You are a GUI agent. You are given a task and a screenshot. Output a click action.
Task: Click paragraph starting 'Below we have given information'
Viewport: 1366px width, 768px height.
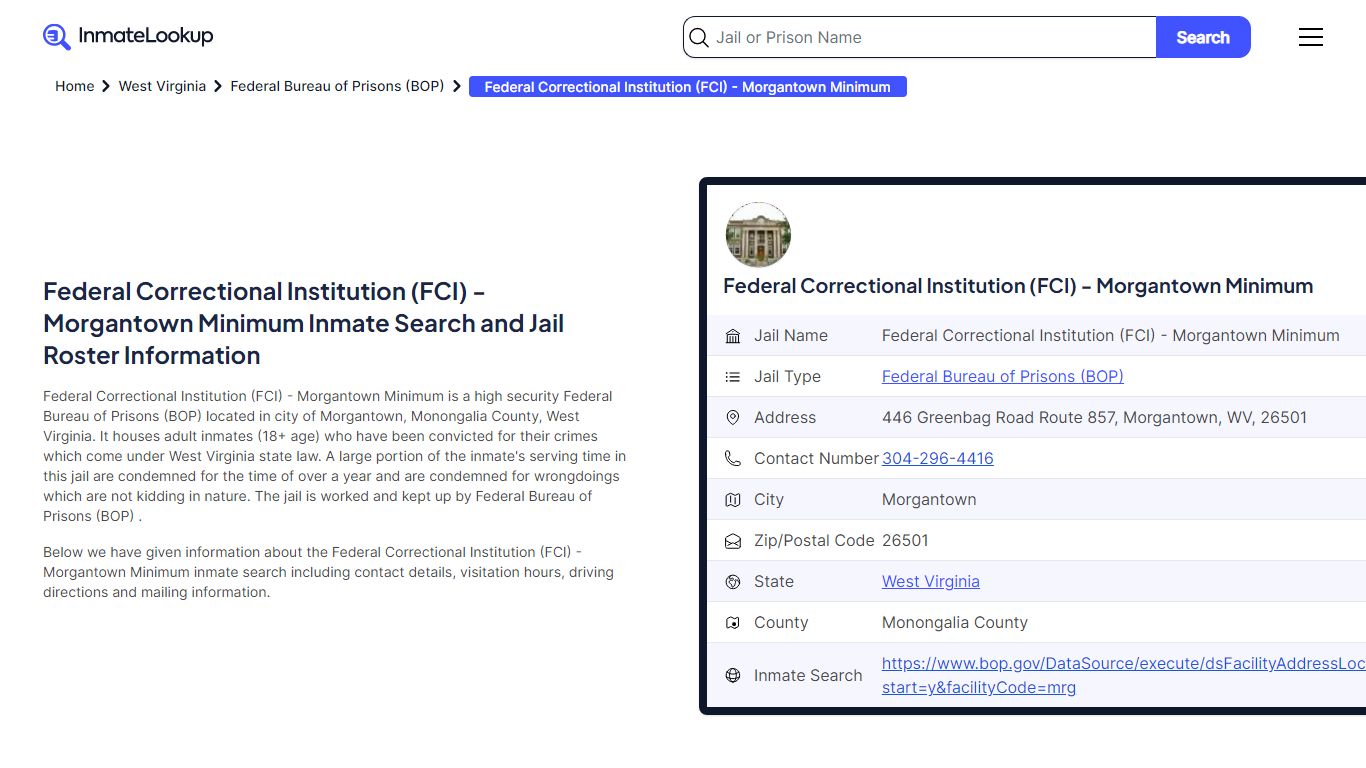point(328,572)
